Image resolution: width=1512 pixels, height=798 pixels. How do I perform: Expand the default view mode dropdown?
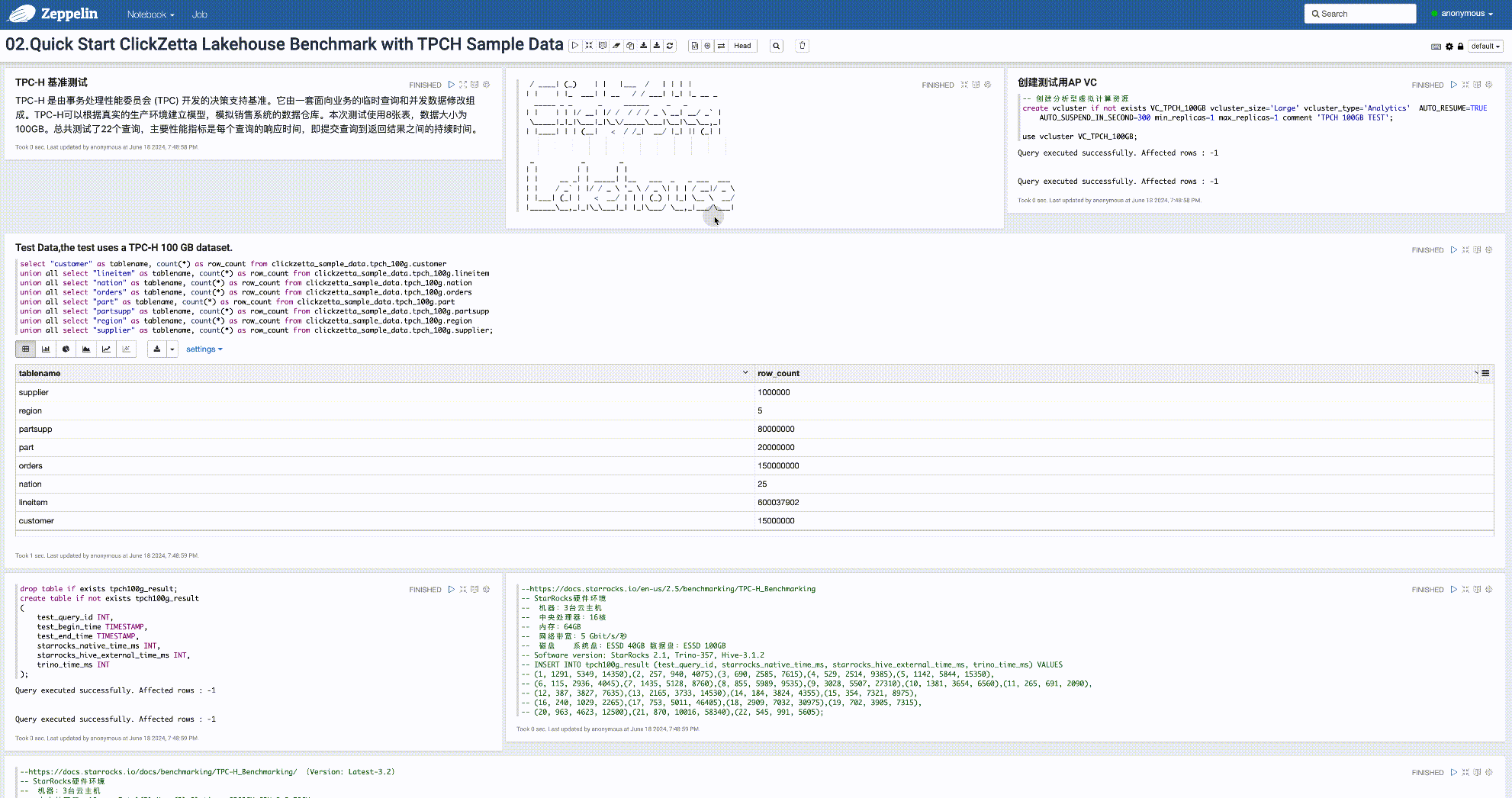1485,47
